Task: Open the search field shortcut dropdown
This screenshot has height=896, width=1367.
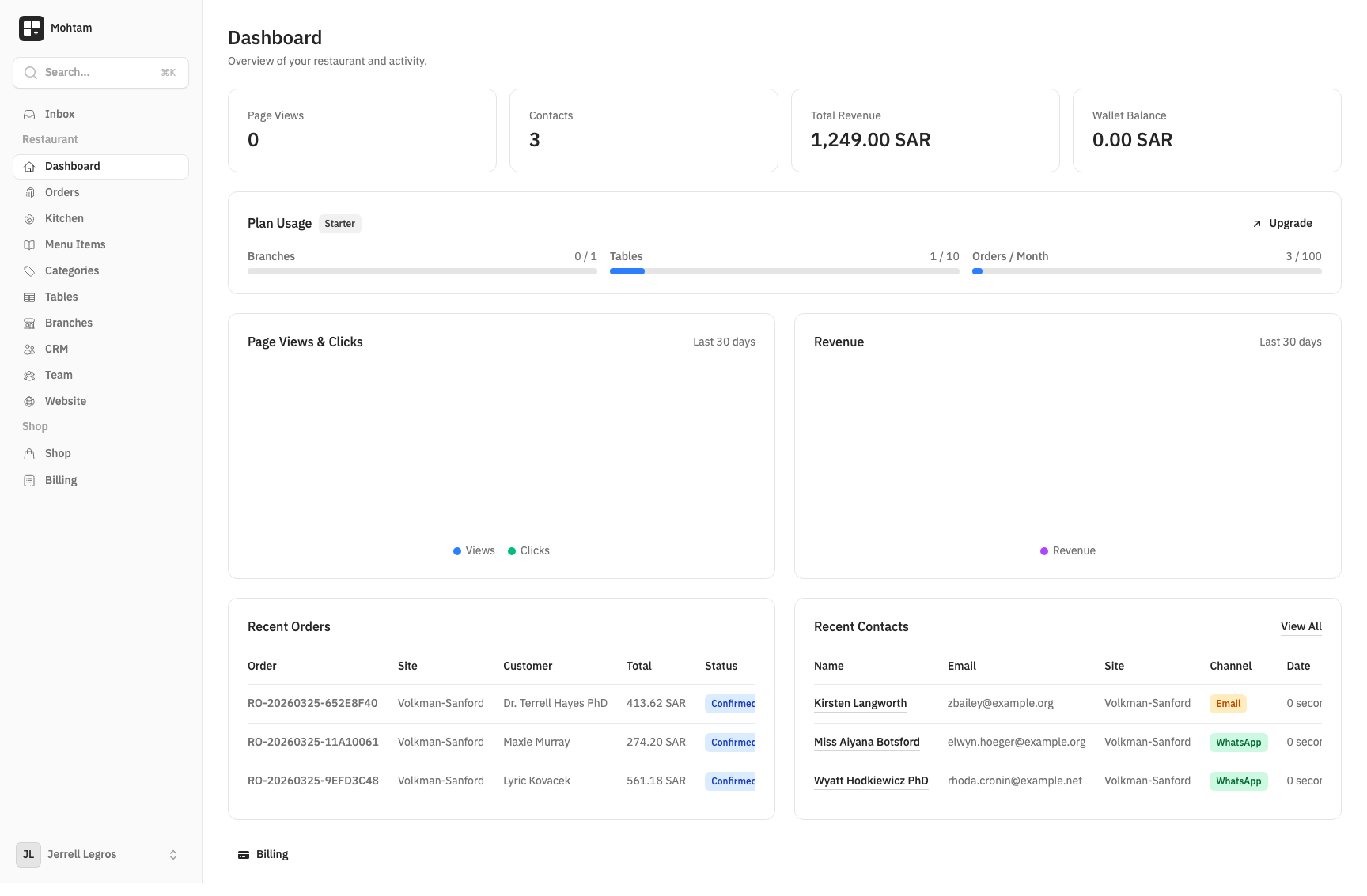Action: [168, 72]
